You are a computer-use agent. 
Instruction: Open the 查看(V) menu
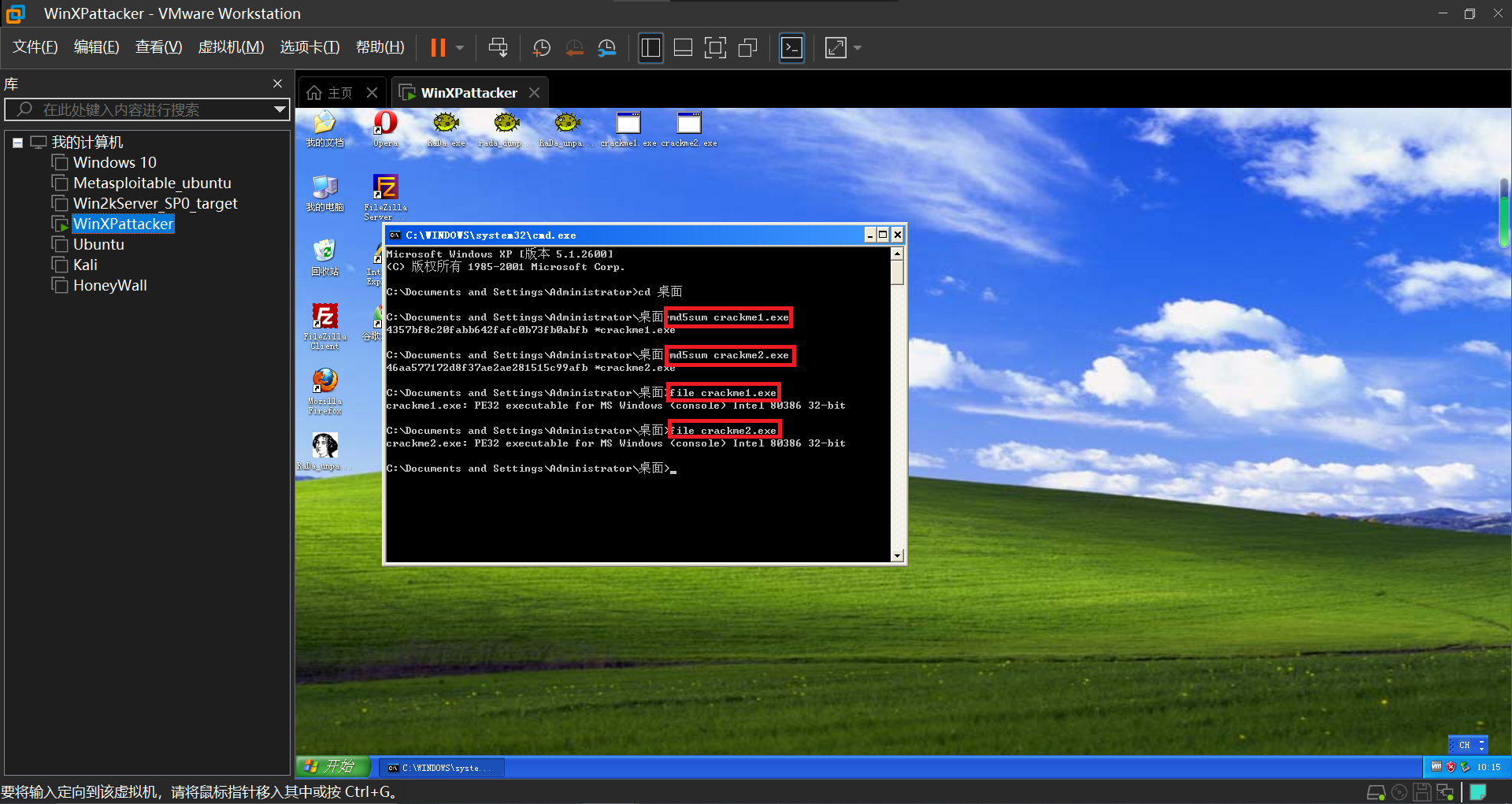tap(158, 47)
